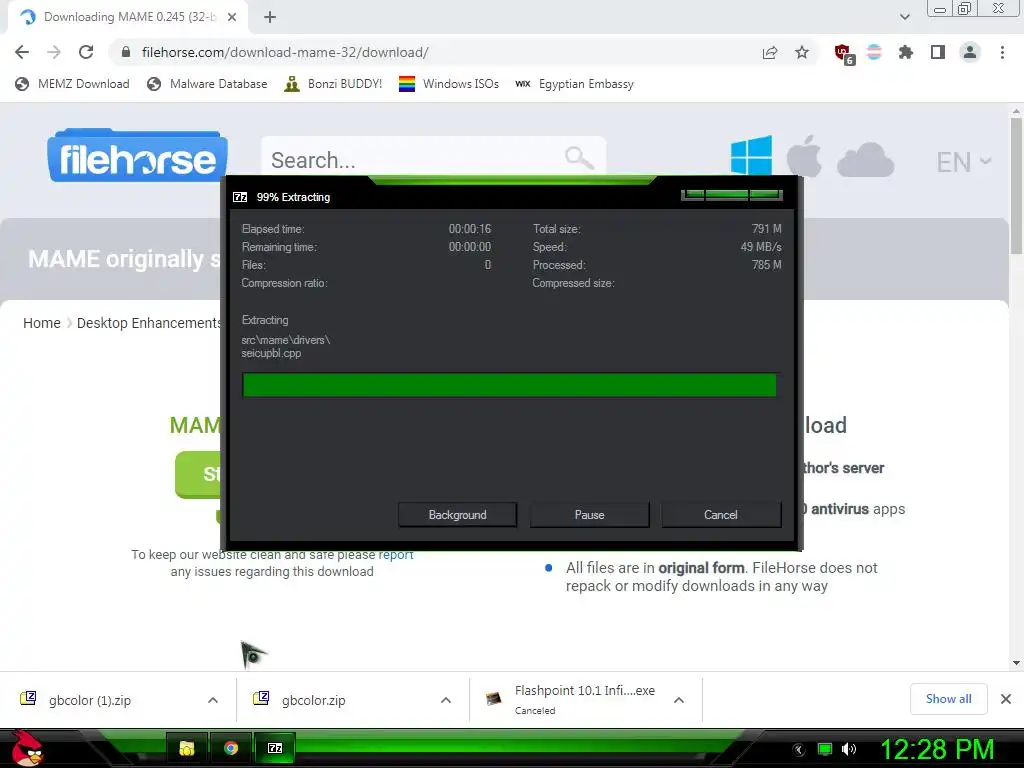Toggle the browser side panel icon
Screen dimensions: 1024x768
938,52
